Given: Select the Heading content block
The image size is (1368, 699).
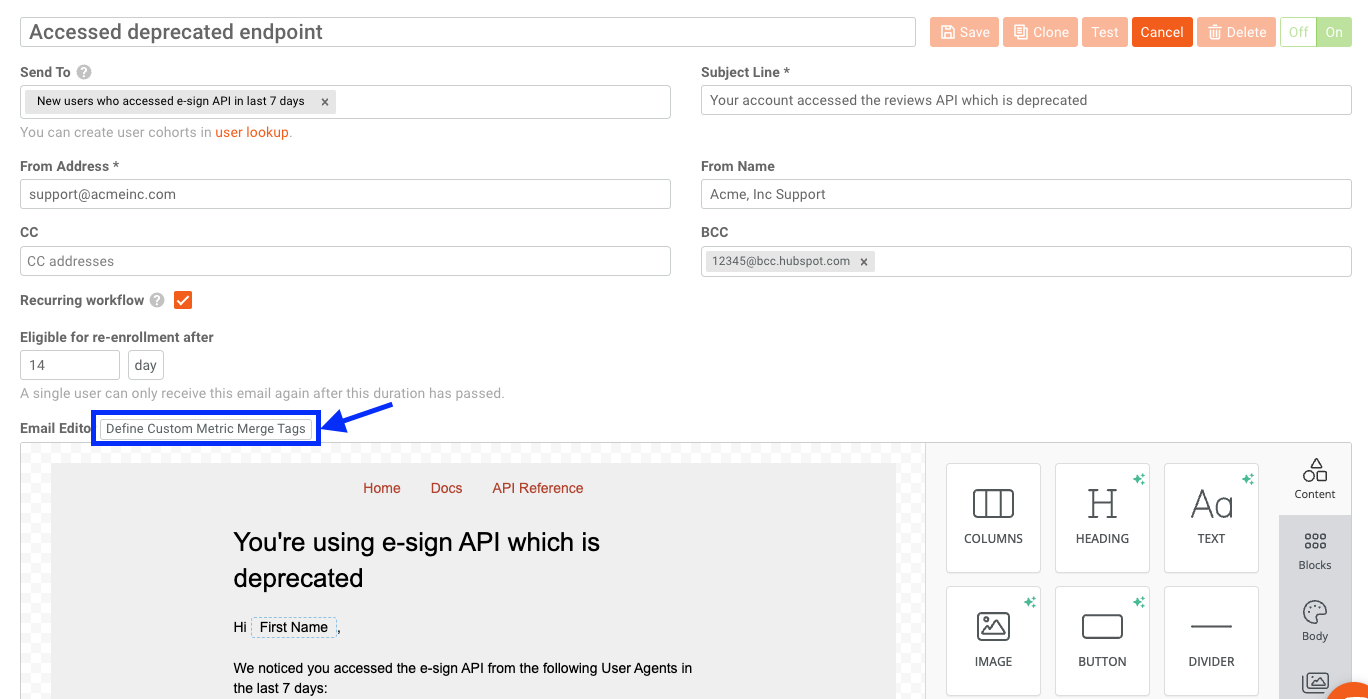Looking at the screenshot, I should pyautogui.click(x=1102, y=518).
